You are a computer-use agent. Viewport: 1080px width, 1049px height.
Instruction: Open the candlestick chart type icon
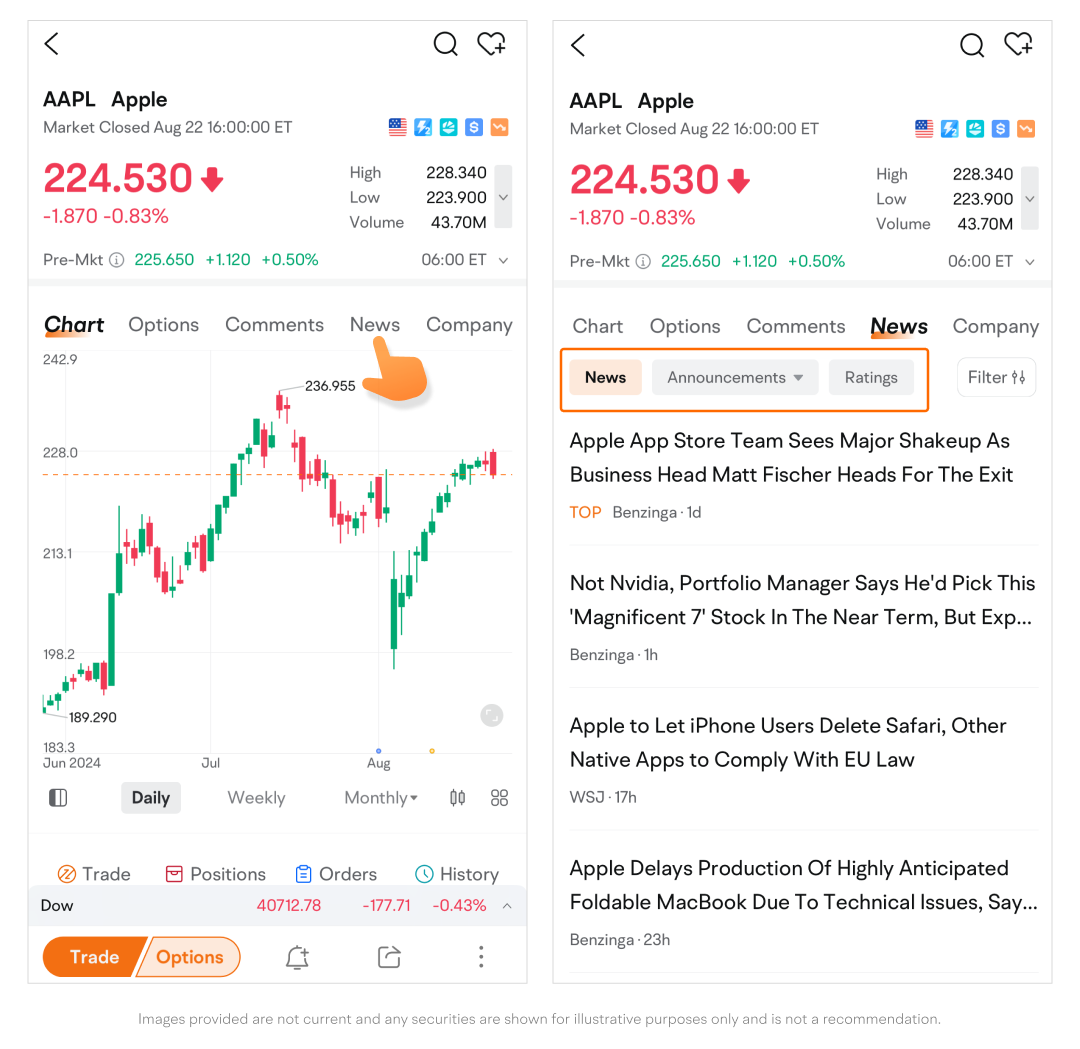[x=457, y=798]
